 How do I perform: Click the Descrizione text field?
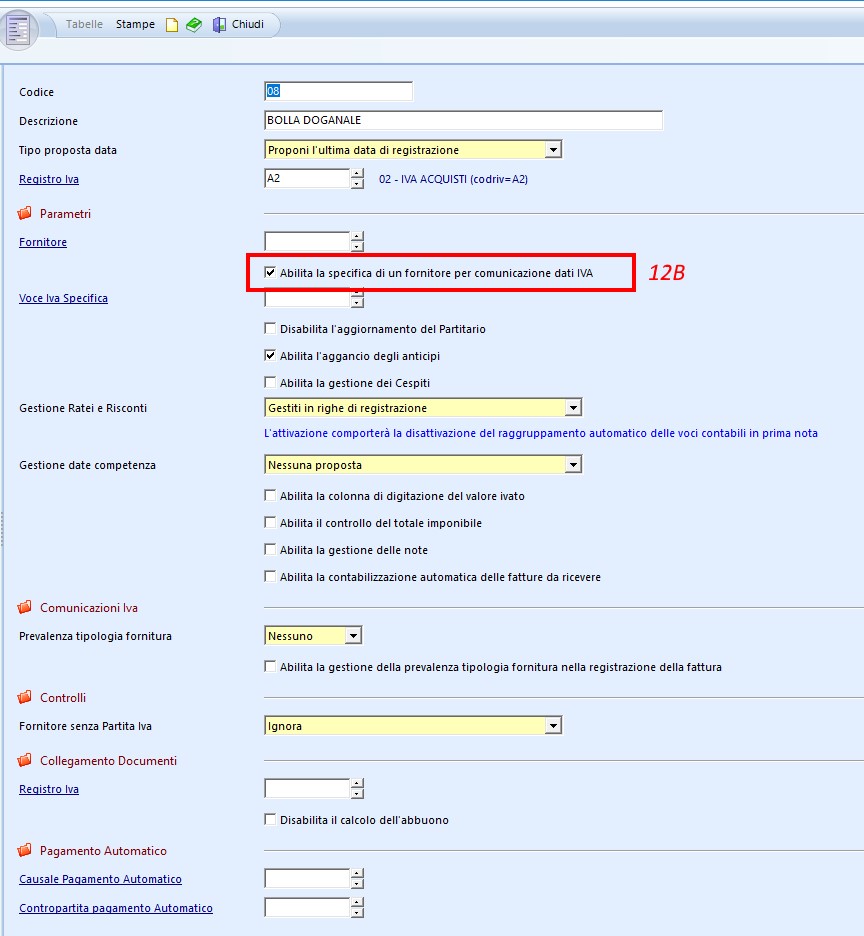(x=462, y=121)
